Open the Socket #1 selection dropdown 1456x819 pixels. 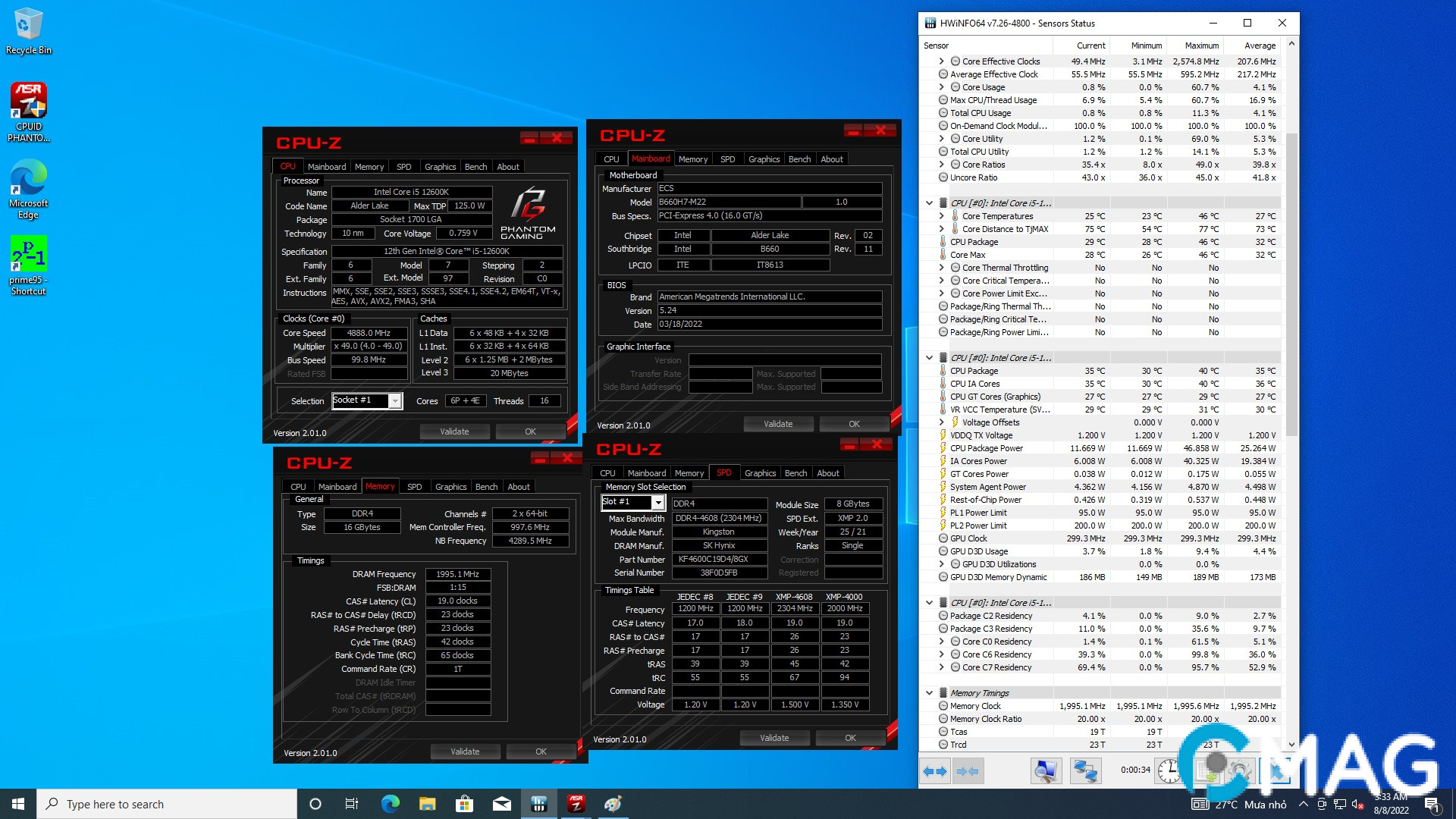395,401
